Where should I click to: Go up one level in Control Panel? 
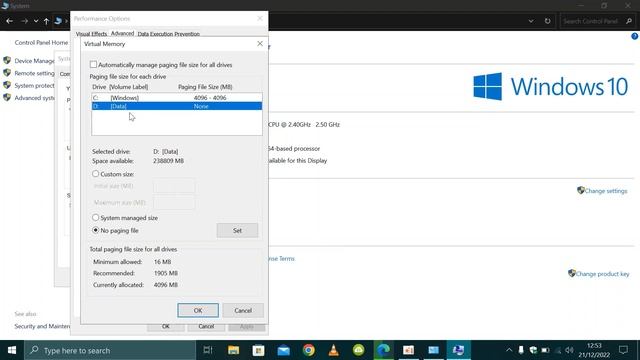47,21
